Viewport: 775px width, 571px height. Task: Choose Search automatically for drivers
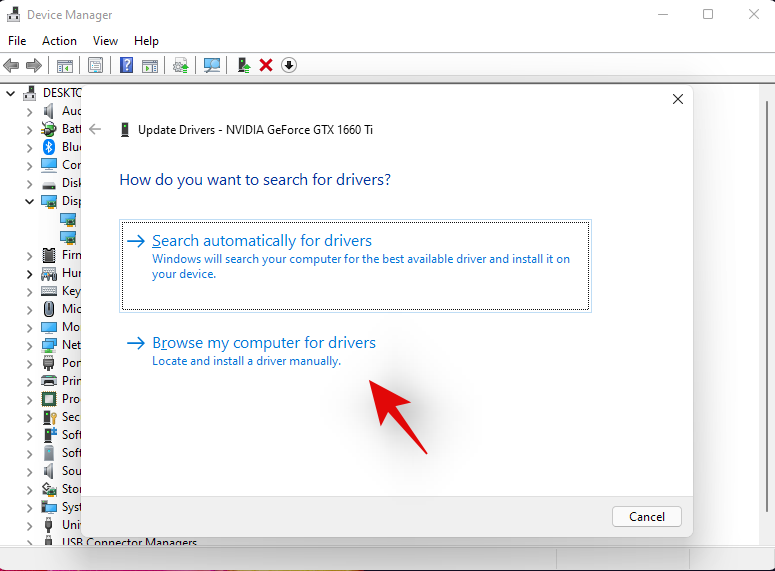point(355,266)
